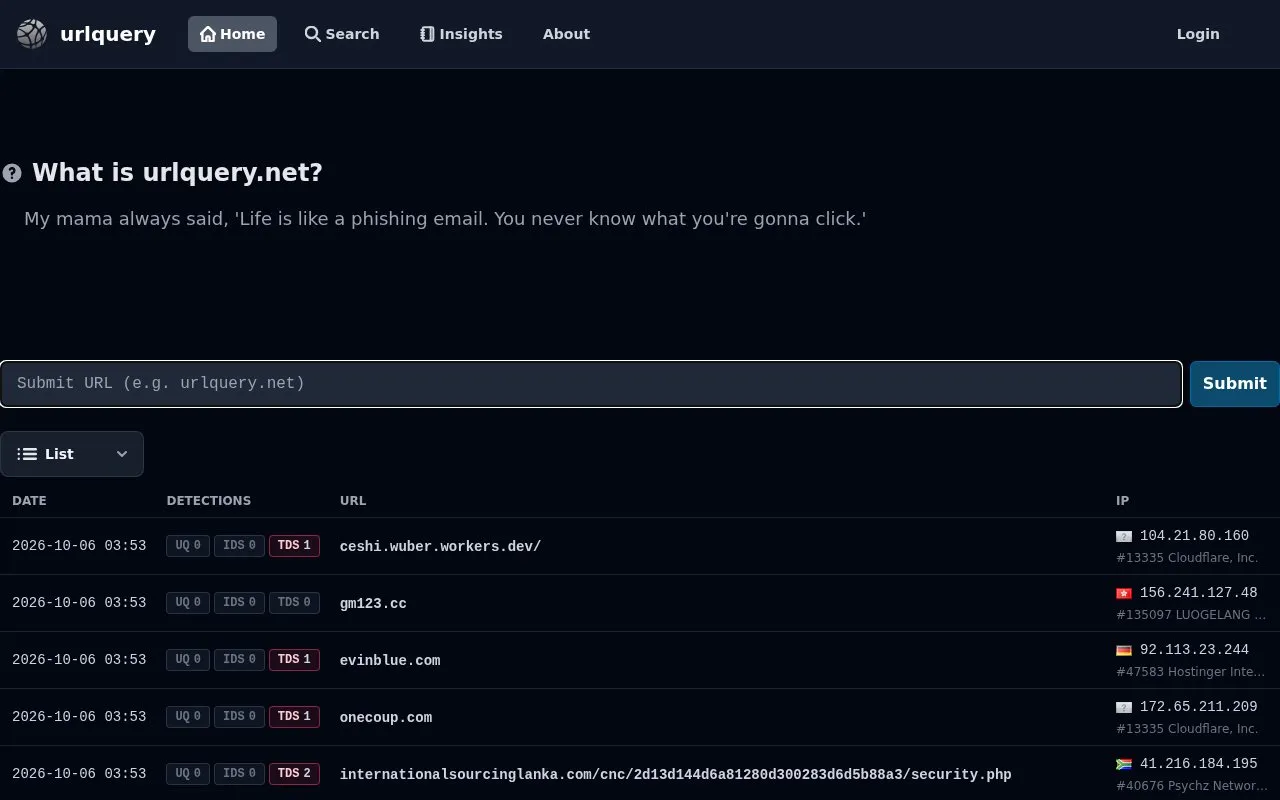Screen dimensions: 1280x800
Task: Click the DATE column header
Action: coord(29,501)
